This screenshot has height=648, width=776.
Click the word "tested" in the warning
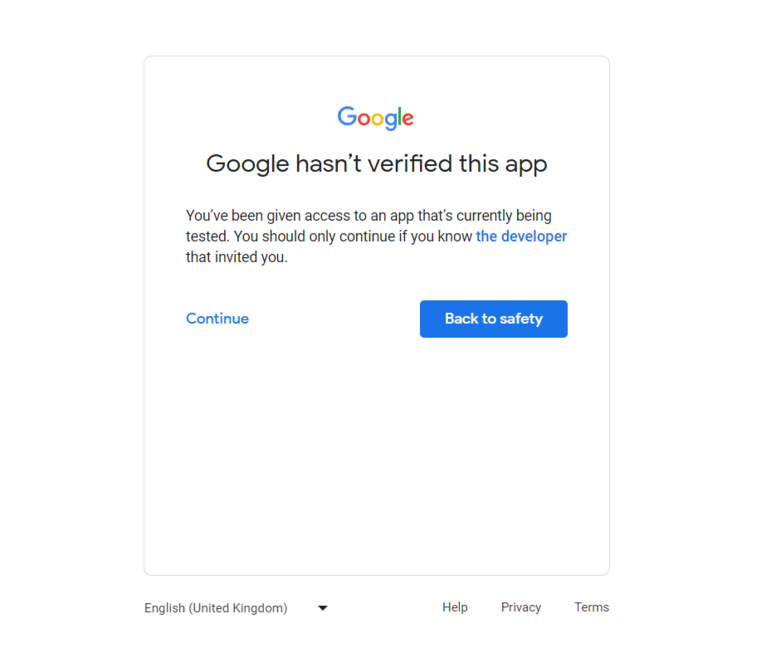coord(207,237)
